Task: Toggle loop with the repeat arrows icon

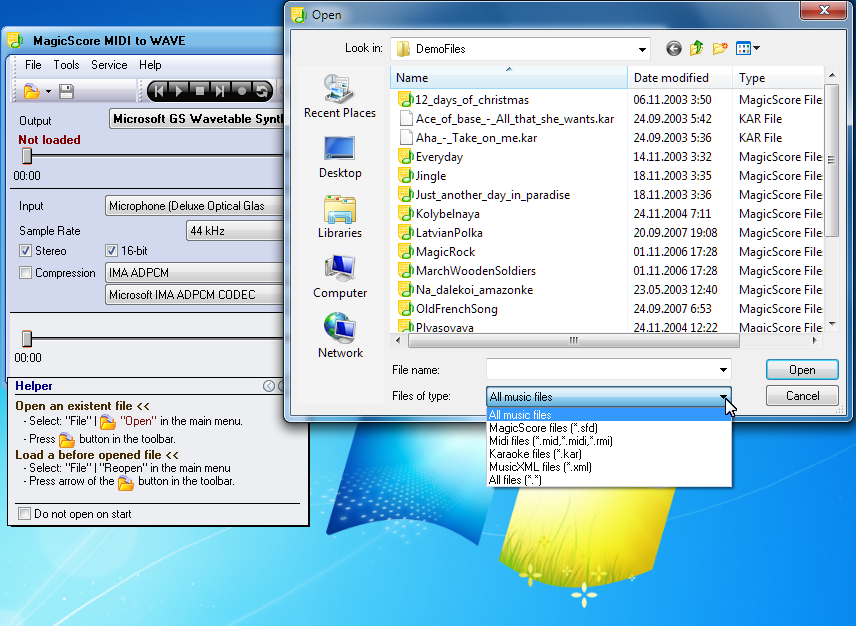Action: point(262,91)
